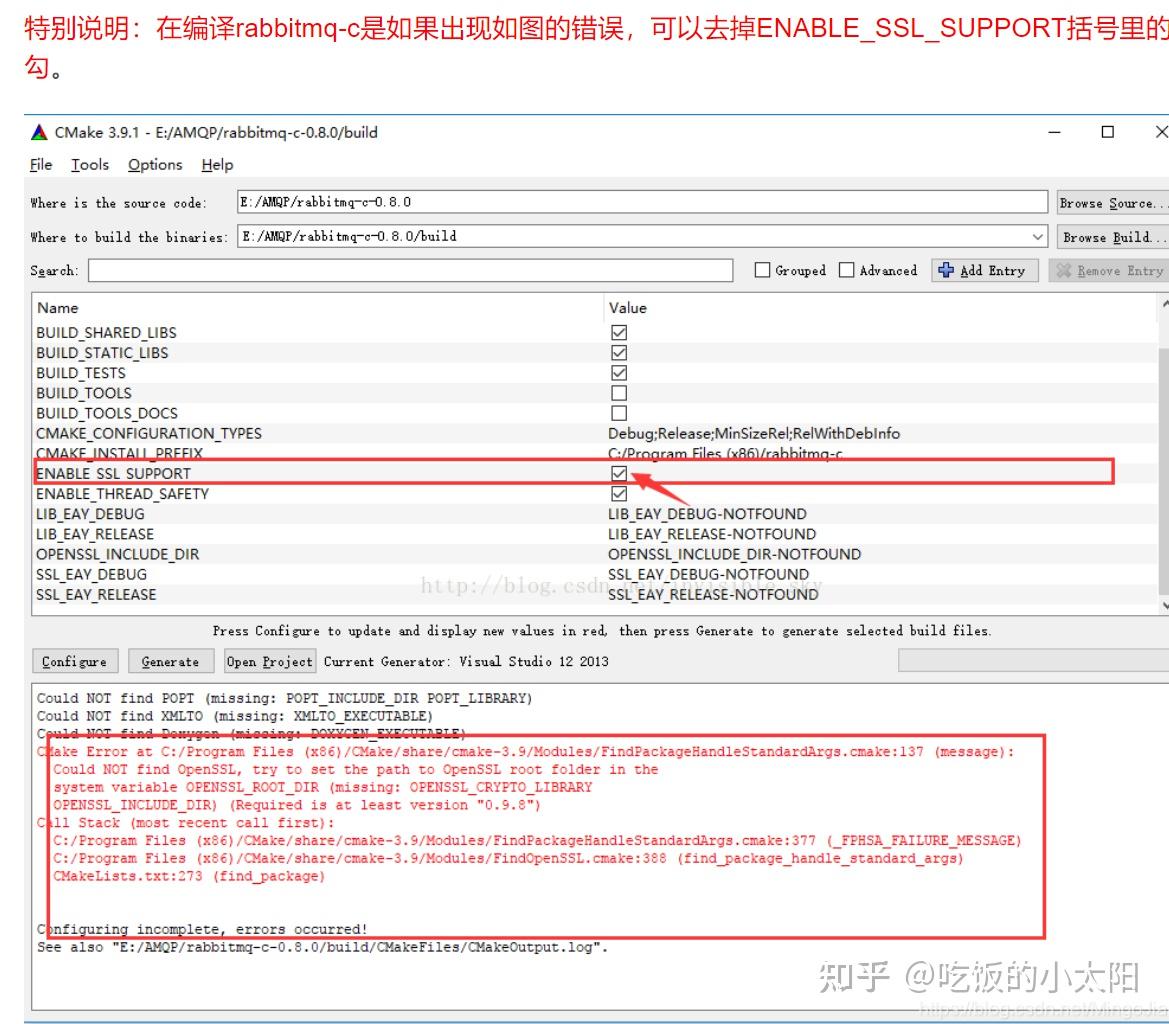Screen dimensions: 1169x1024
Task: Click Browse Source to pick source folder
Action: (1112, 202)
